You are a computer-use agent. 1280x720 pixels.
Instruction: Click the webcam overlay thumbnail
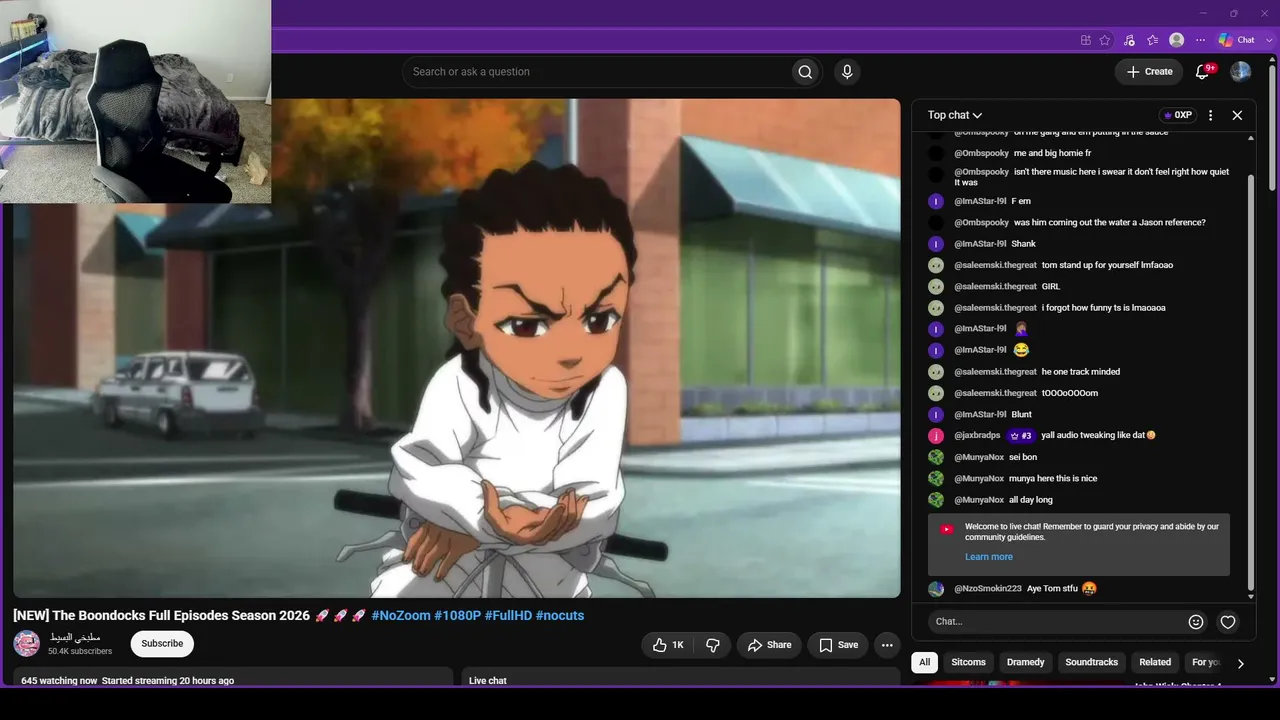click(x=135, y=101)
